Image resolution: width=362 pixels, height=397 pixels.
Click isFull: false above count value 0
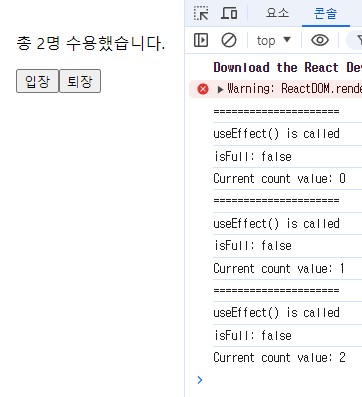(253, 156)
